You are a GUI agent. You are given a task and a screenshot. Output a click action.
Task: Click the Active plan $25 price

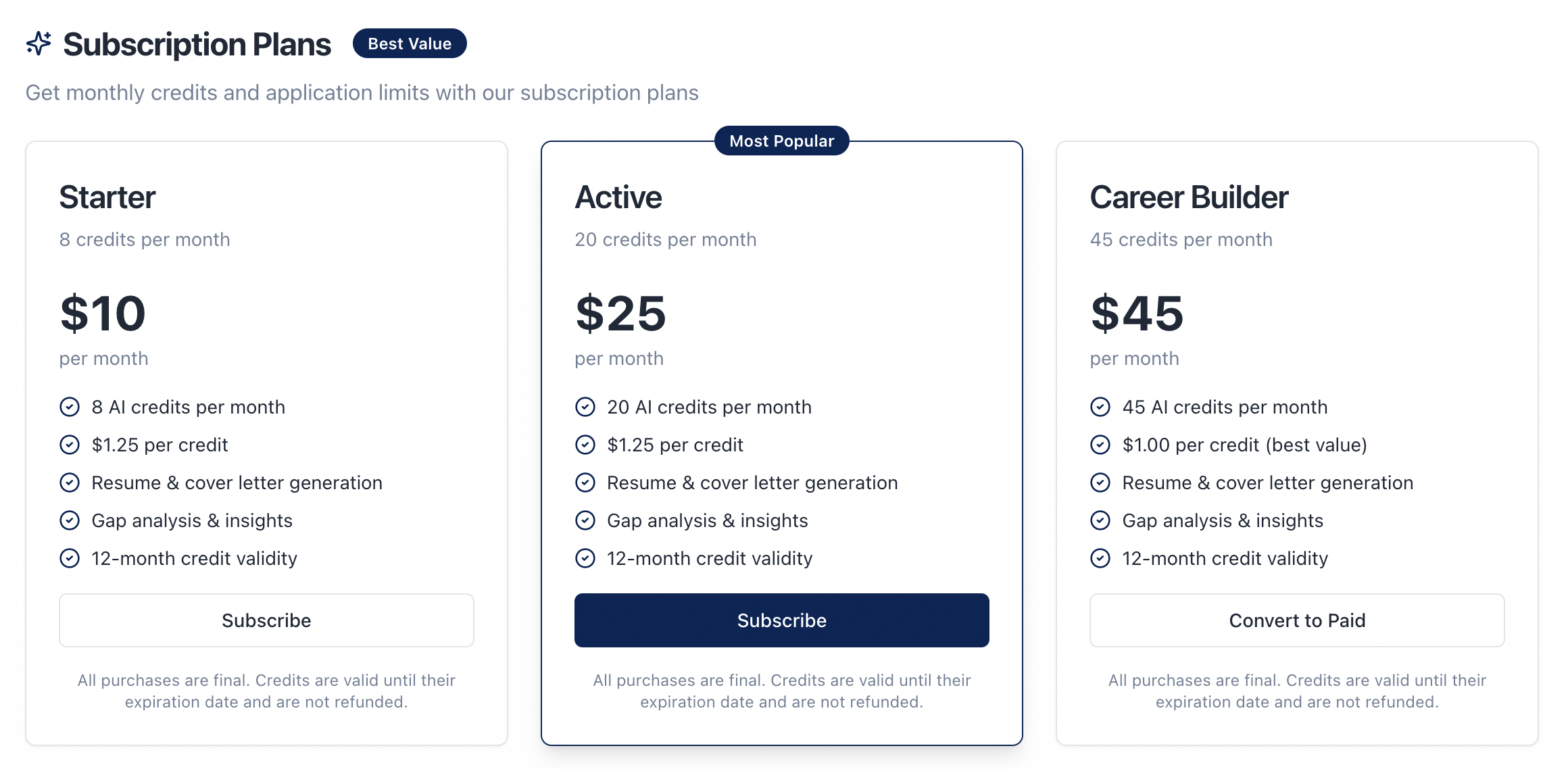coord(620,314)
